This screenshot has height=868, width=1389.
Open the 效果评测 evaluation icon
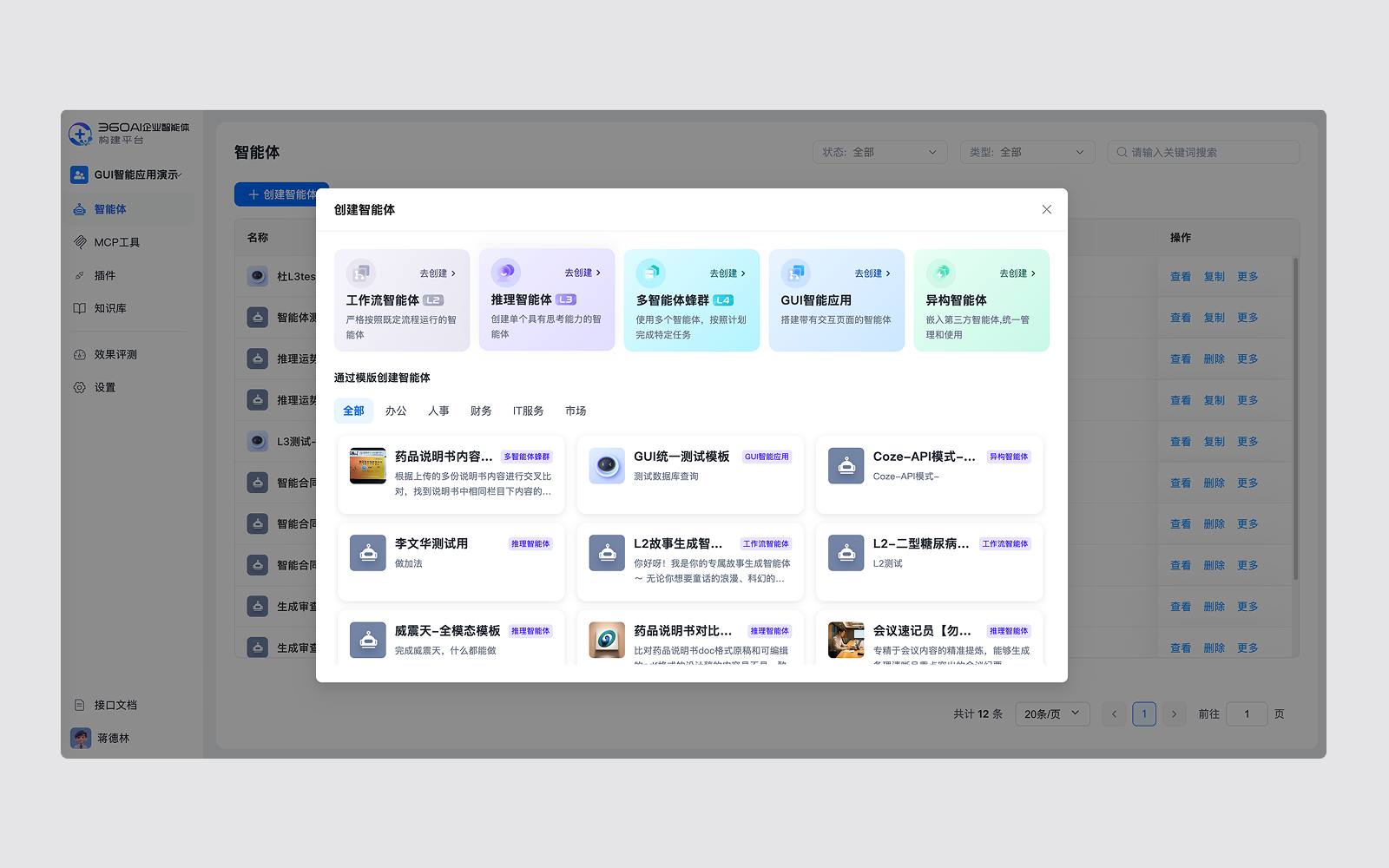81,354
